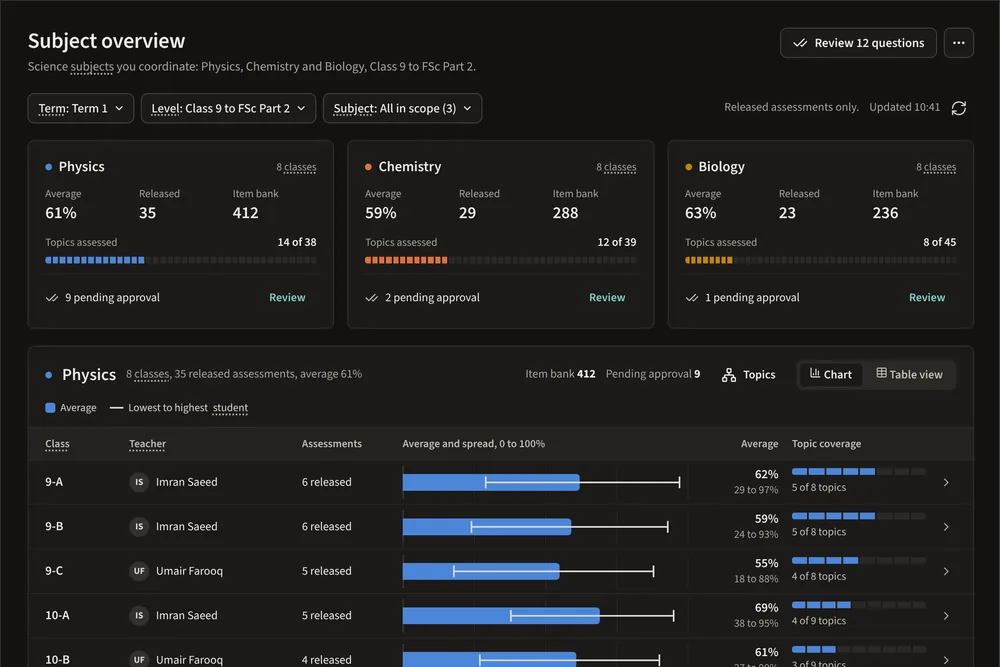Click the Physics card topics assessed progress bar
The height and width of the screenshot is (667, 1000).
coord(180,260)
